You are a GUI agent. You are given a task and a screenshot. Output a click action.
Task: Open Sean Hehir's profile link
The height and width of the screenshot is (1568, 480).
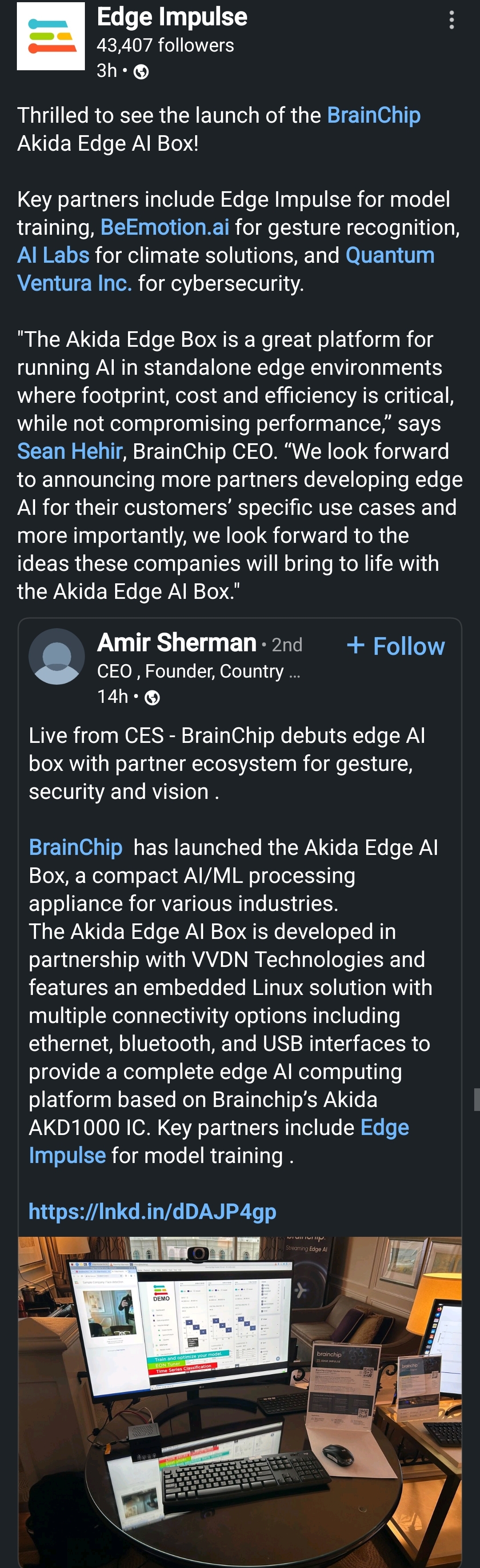click(x=70, y=451)
